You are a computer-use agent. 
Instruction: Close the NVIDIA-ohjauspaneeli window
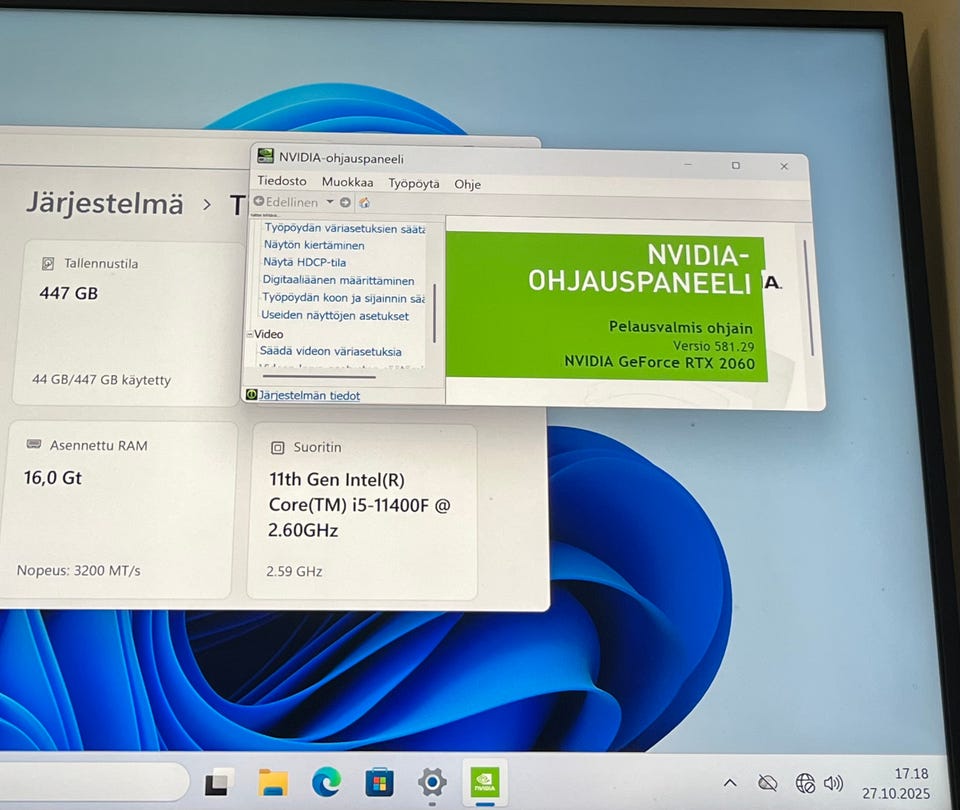784,166
